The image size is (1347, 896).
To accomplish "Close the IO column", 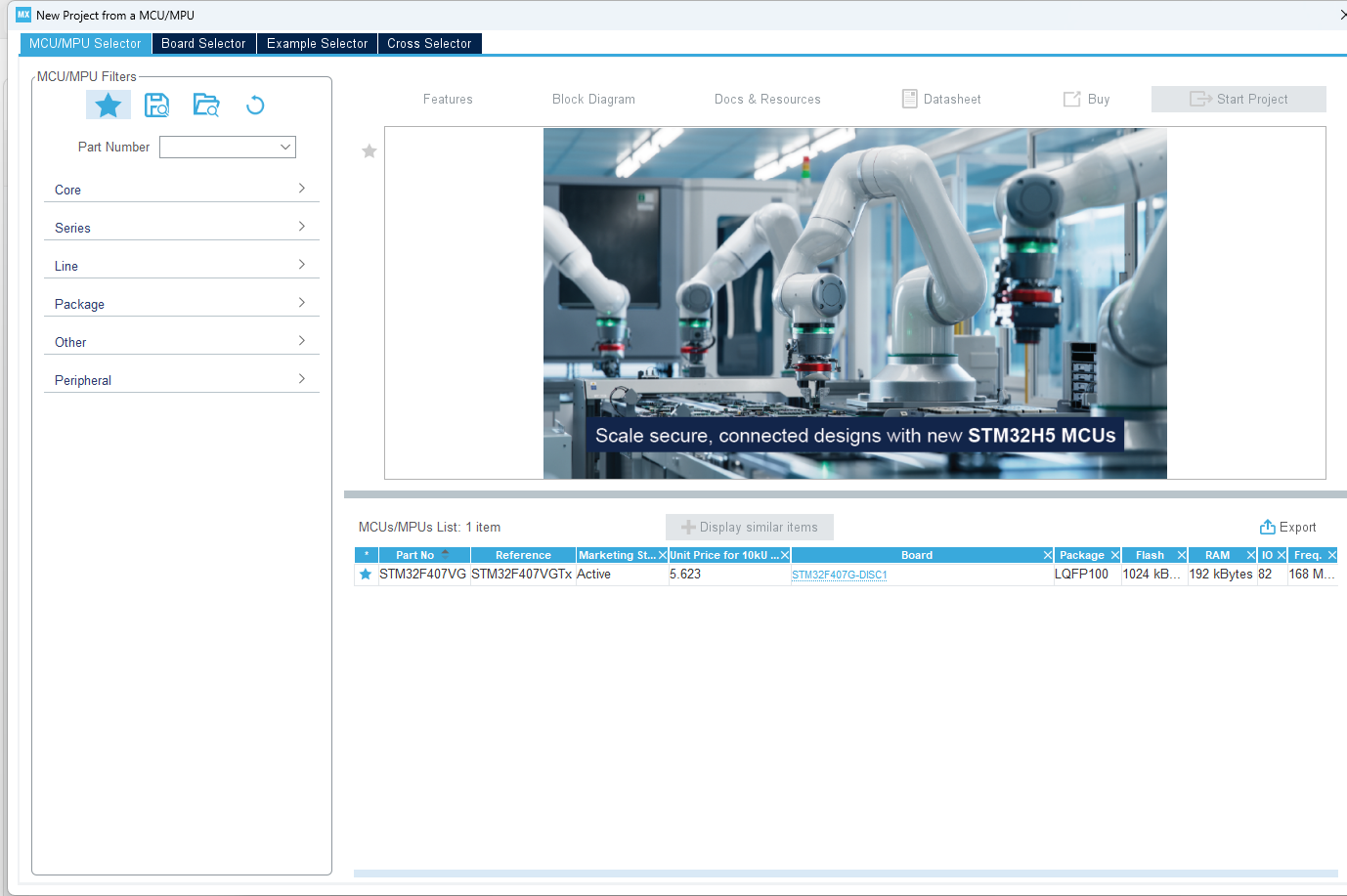I will click(1282, 555).
